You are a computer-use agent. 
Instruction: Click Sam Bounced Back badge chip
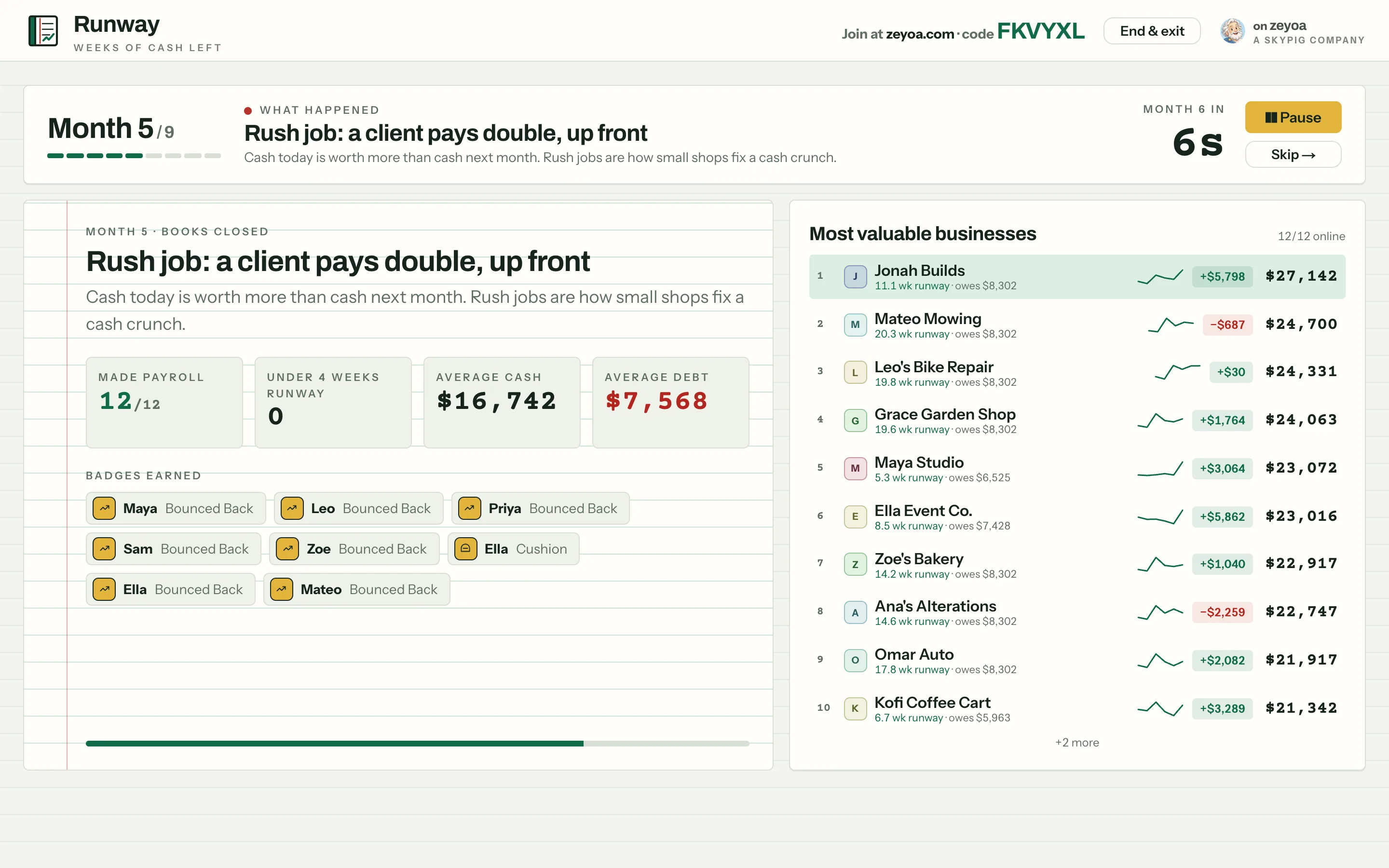[x=173, y=549]
